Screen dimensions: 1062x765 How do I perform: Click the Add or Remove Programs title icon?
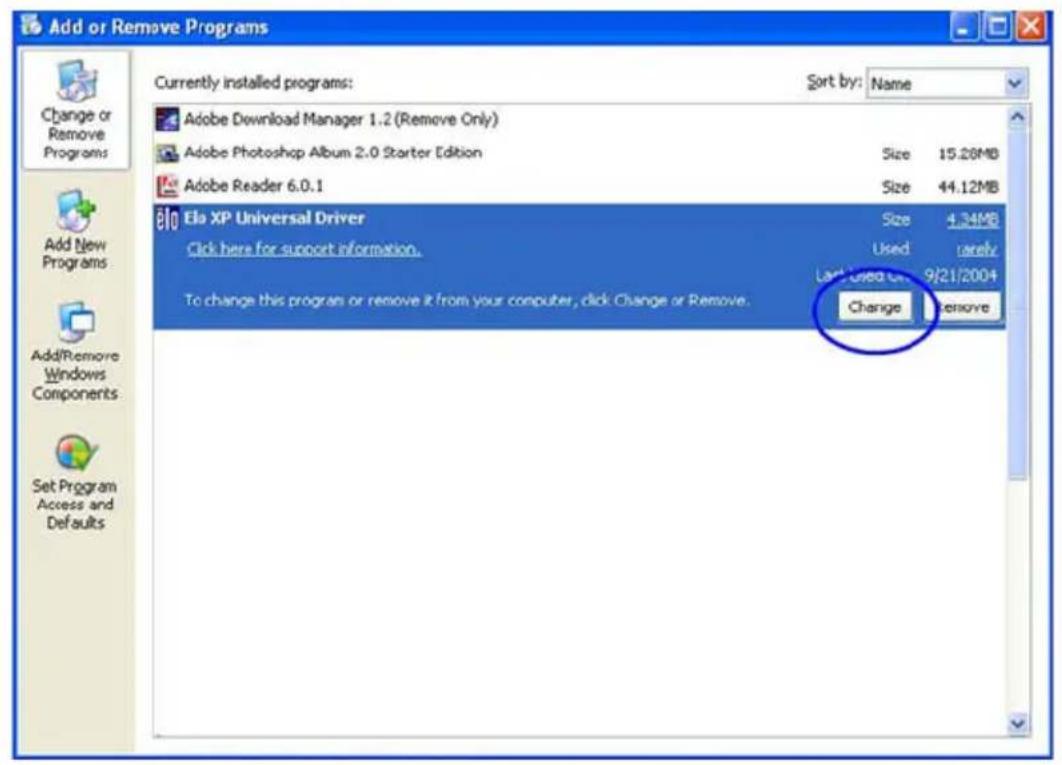point(31,26)
